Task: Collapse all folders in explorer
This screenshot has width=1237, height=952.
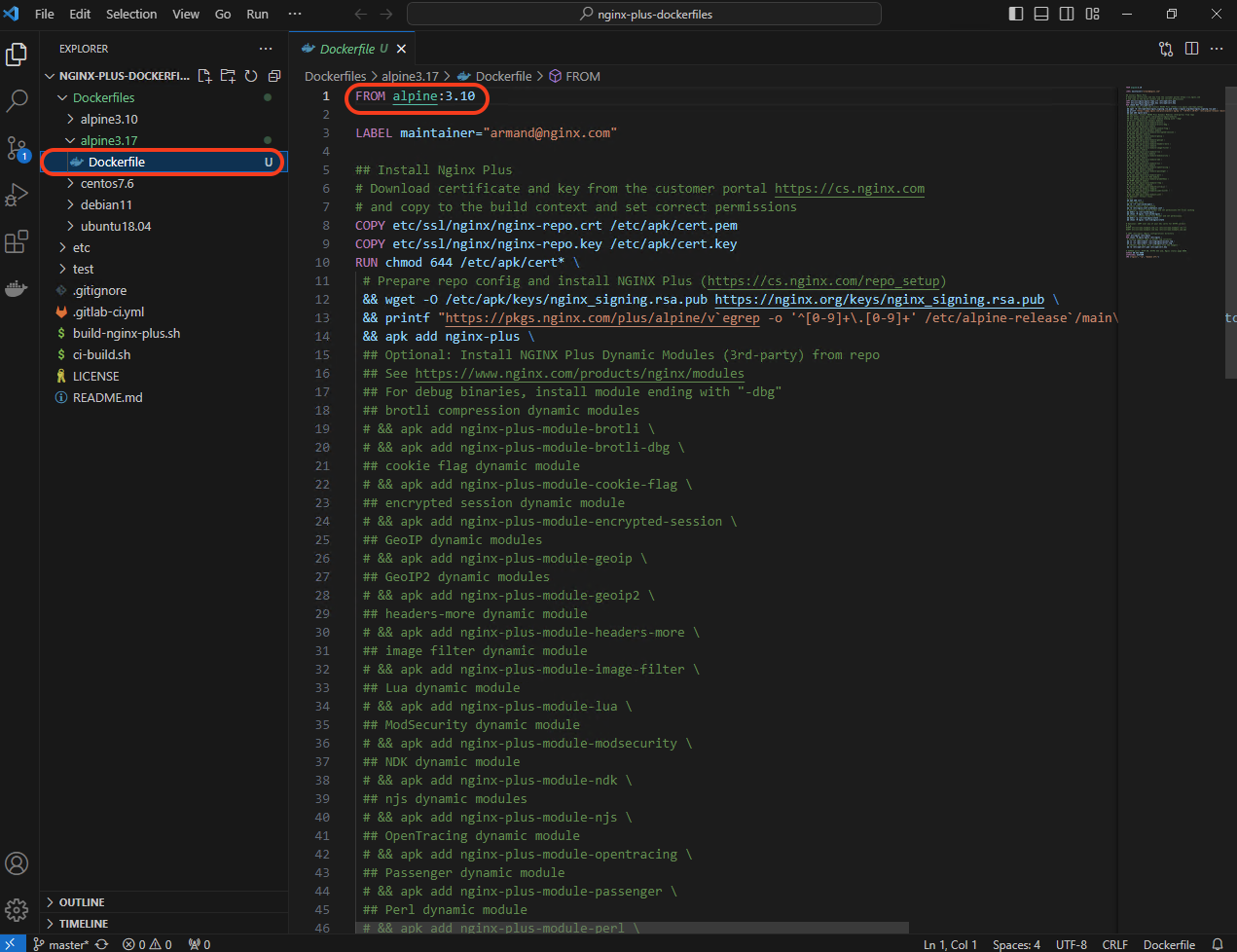Action: click(x=274, y=76)
